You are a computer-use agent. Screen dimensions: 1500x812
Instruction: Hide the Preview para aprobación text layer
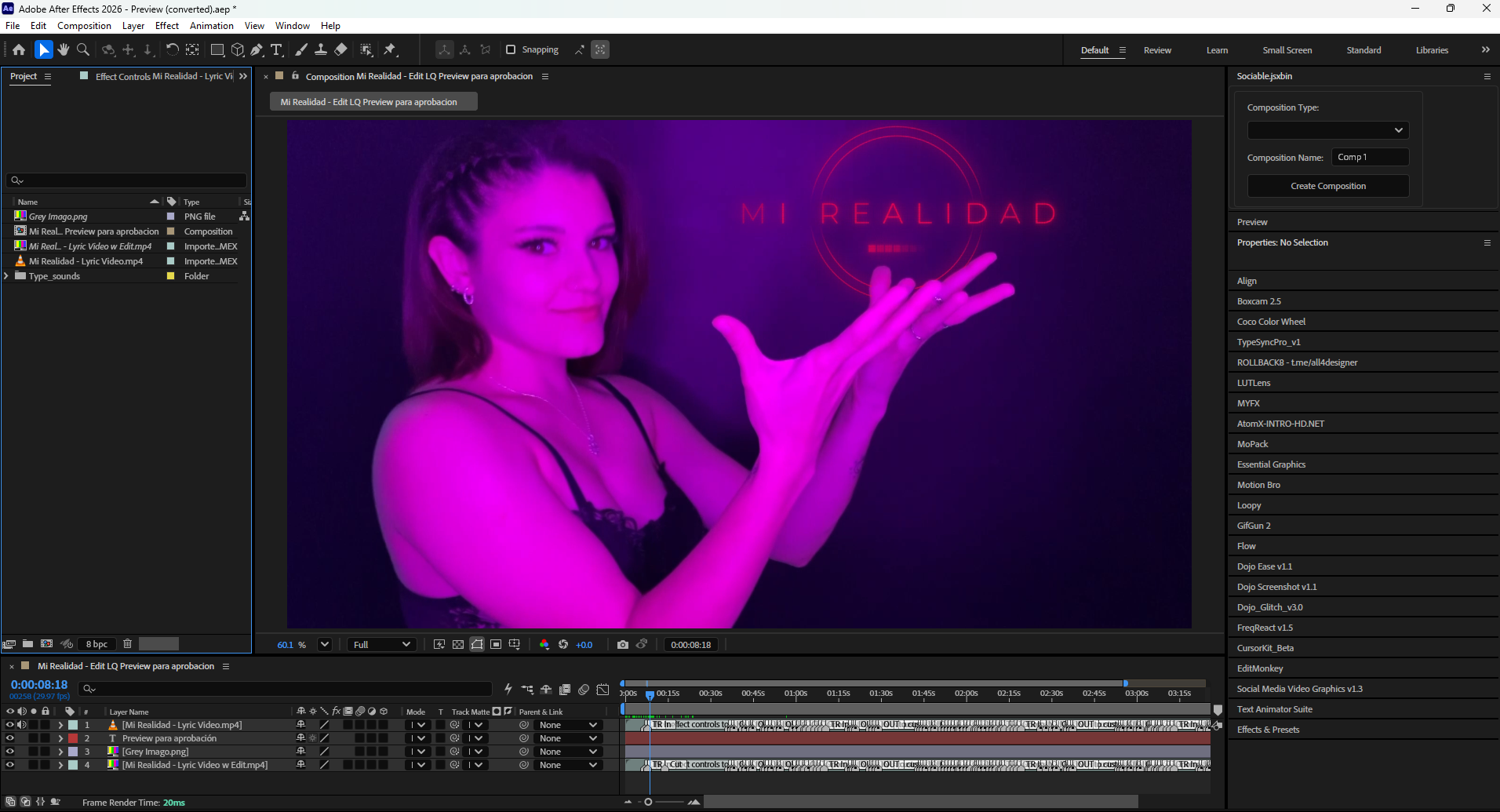pyautogui.click(x=9, y=738)
